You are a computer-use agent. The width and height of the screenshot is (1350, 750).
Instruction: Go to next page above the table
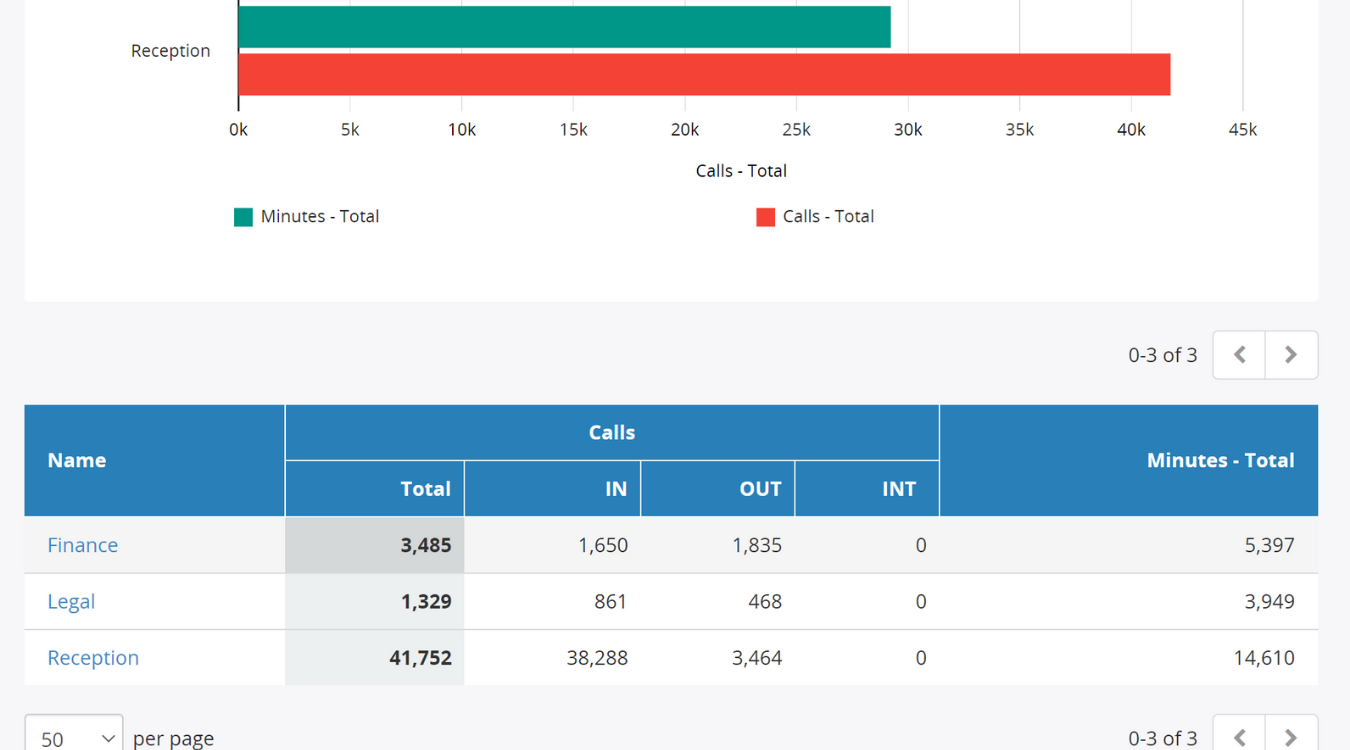(1291, 355)
